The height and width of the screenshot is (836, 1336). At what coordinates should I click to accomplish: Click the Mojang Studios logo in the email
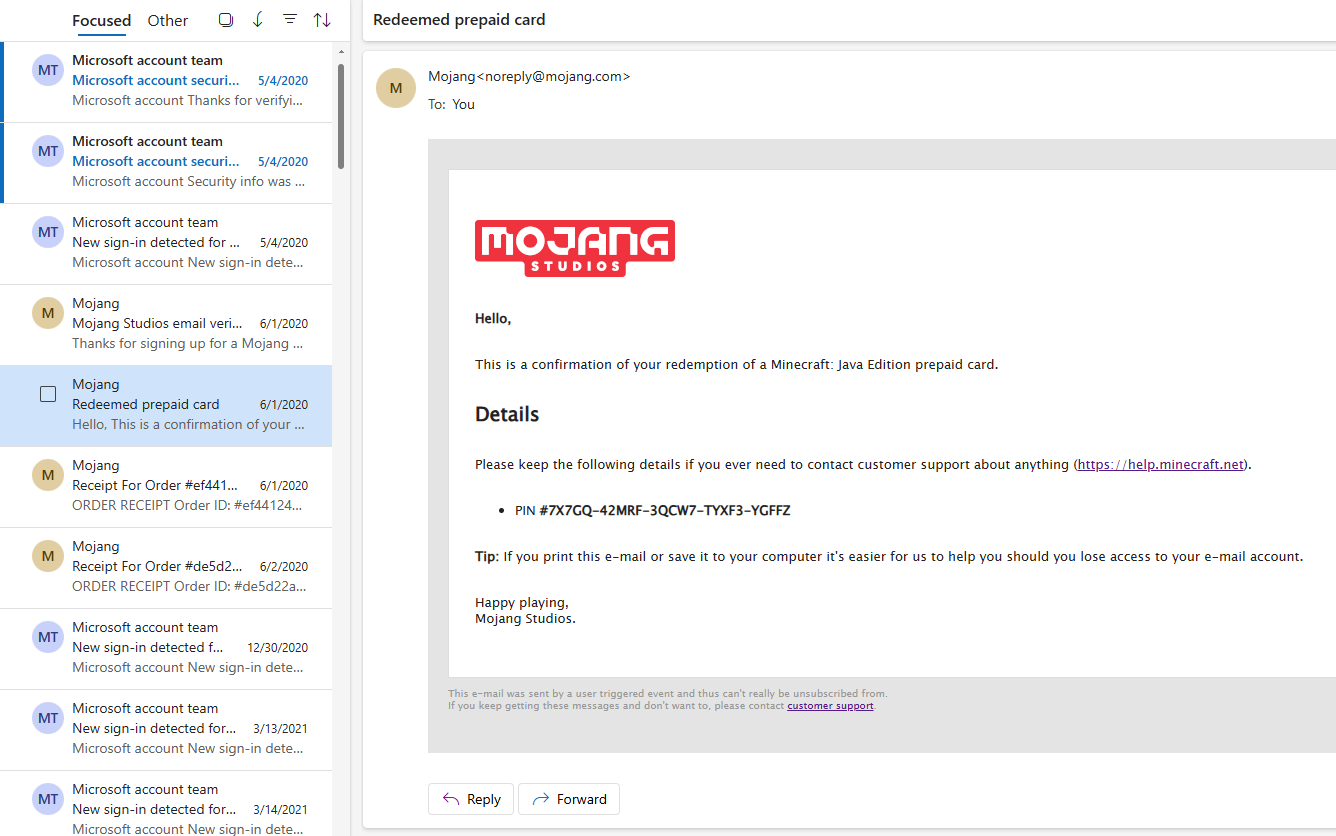tap(575, 248)
